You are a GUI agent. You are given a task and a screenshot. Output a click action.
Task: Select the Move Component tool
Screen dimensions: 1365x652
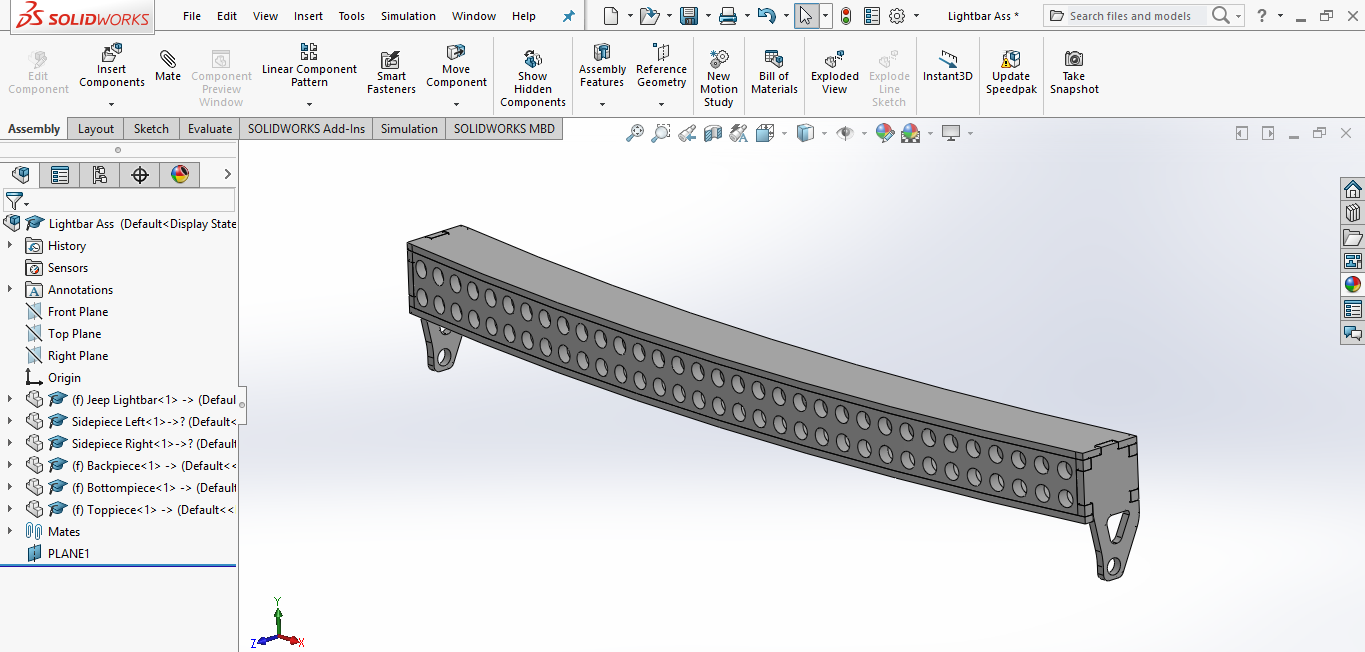tap(456, 66)
